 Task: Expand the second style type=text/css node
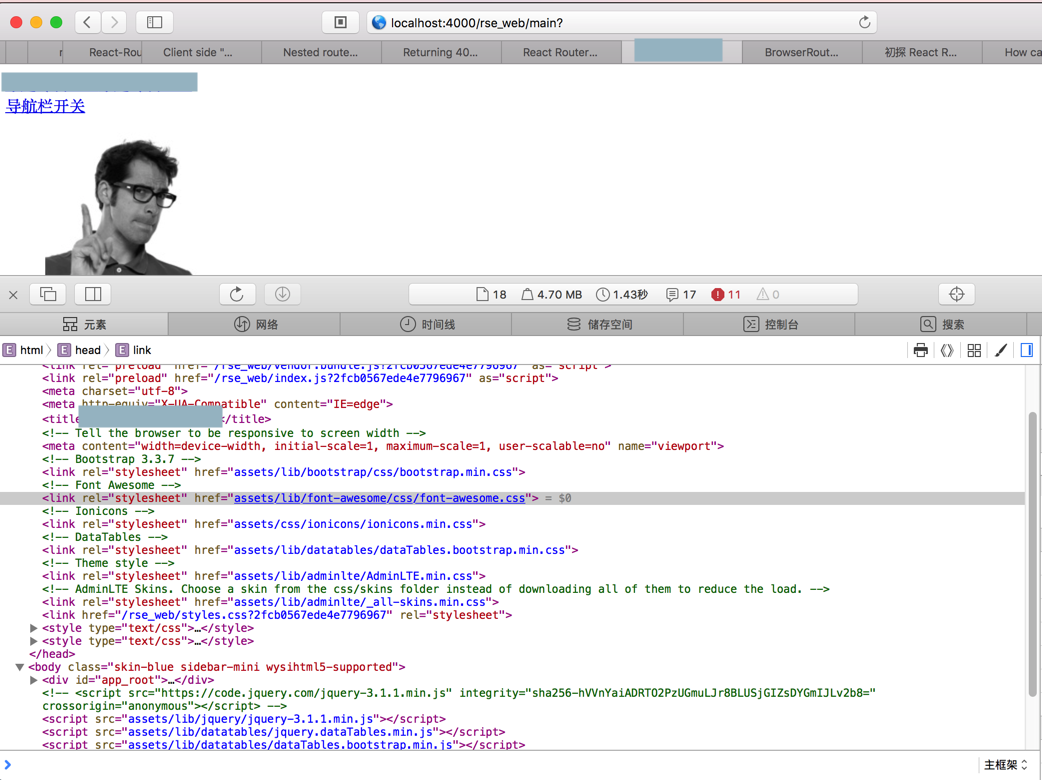[x=33, y=641]
